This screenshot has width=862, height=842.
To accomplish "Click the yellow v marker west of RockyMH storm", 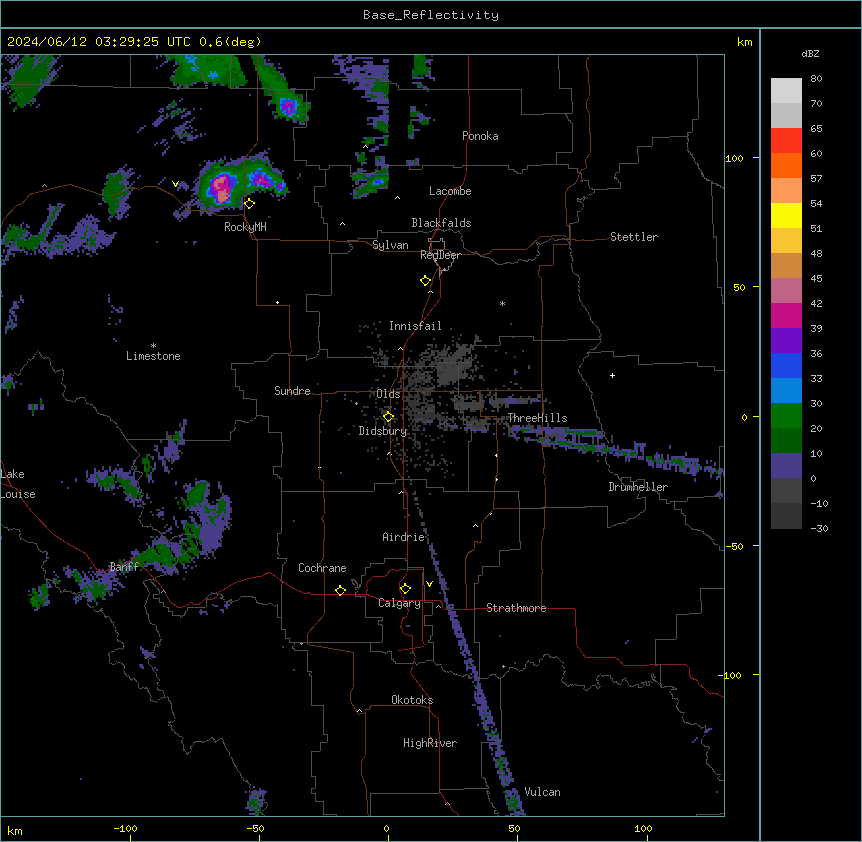I will point(175,184).
